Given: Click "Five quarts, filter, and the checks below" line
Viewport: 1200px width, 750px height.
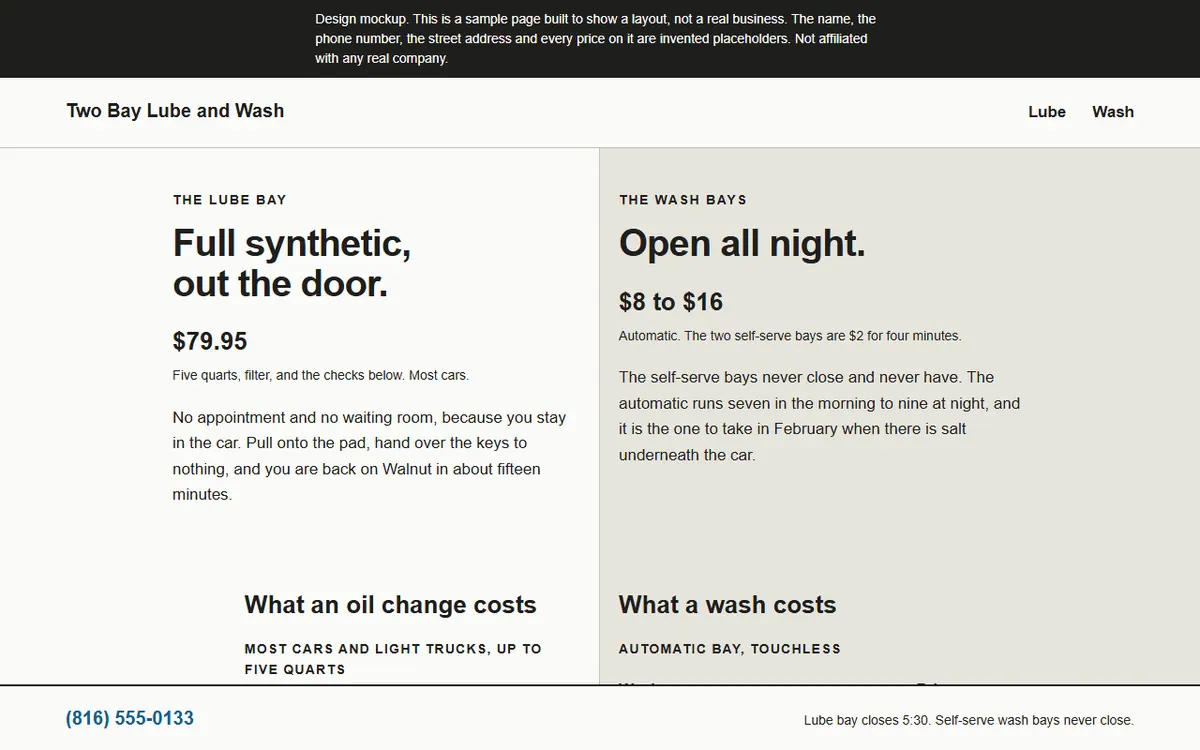Looking at the screenshot, I should (321, 376).
